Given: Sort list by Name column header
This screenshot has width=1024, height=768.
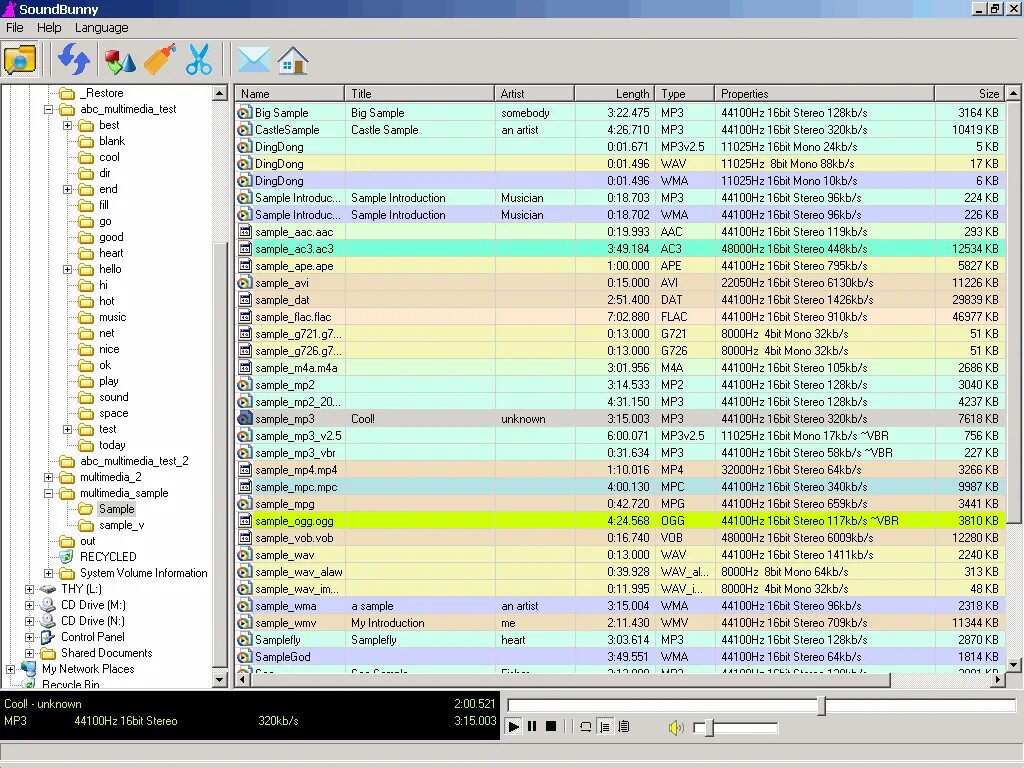Looking at the screenshot, I should [289, 93].
